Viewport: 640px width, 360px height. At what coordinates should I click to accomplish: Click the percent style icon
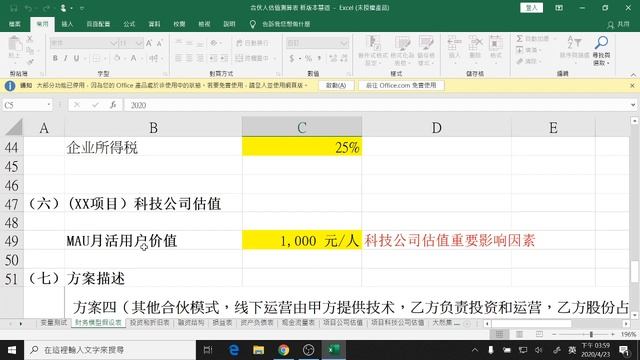(308, 58)
